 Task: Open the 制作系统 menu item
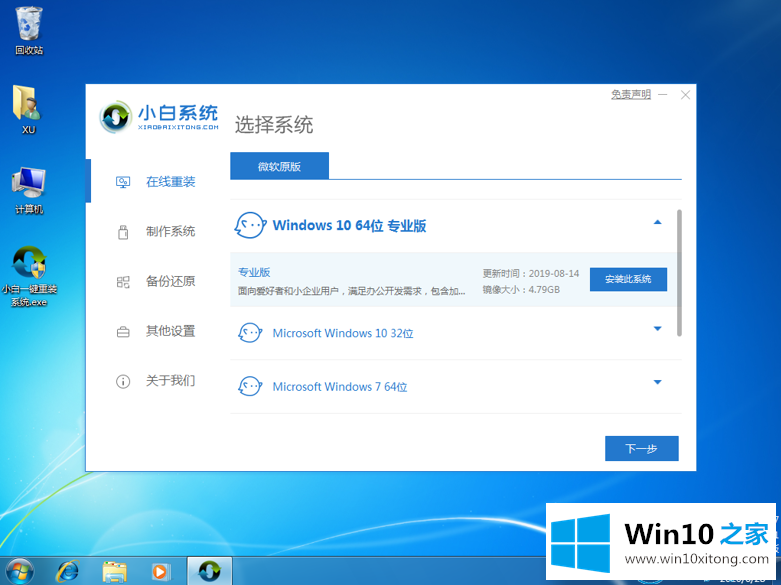pyautogui.click(x=171, y=231)
